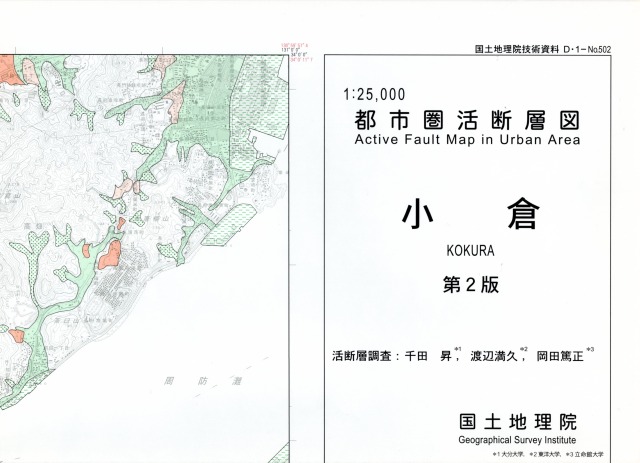
Task: Click the surveyor name "千田 昇"
Action: (x=428, y=356)
